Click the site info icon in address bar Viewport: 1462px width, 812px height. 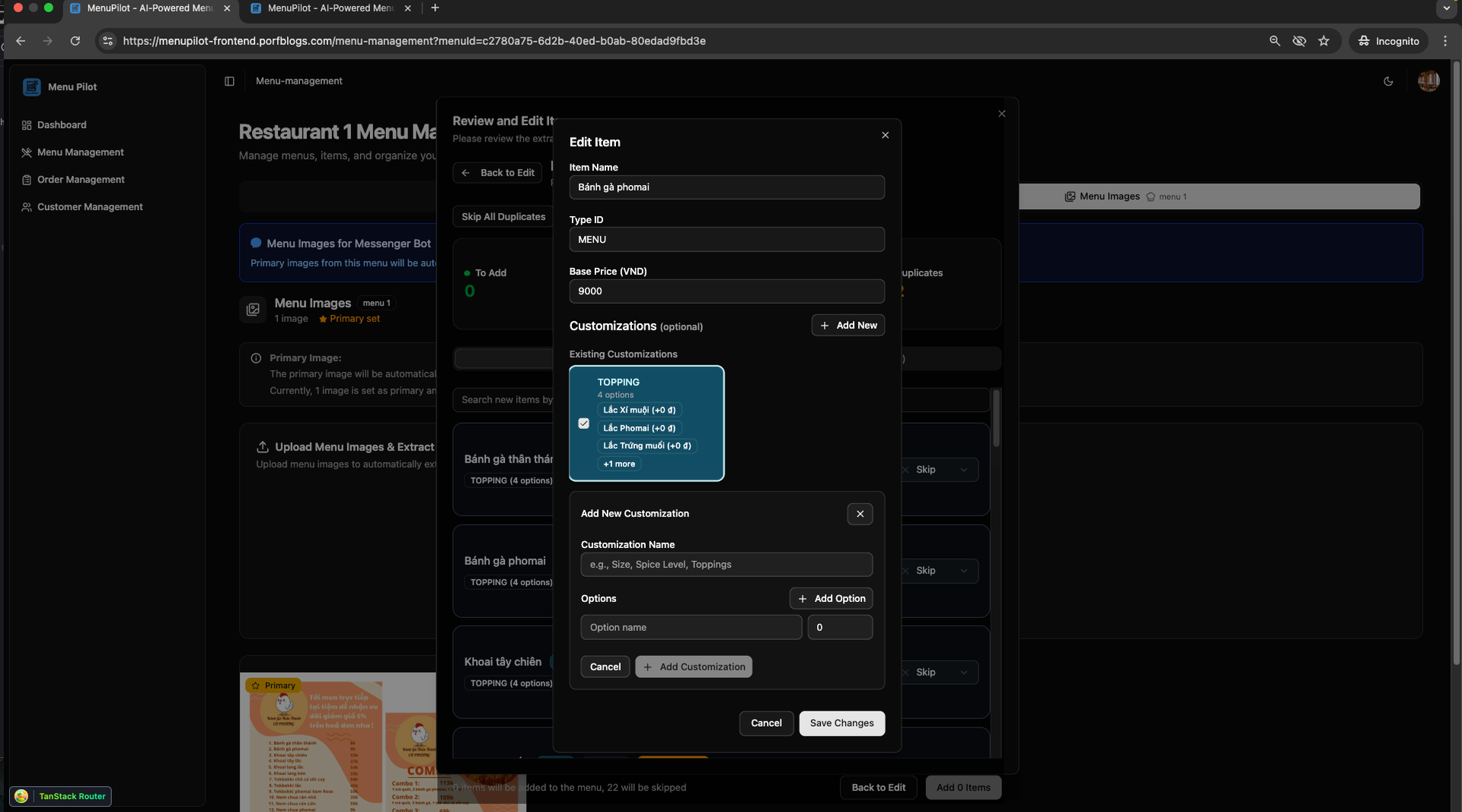(x=108, y=41)
